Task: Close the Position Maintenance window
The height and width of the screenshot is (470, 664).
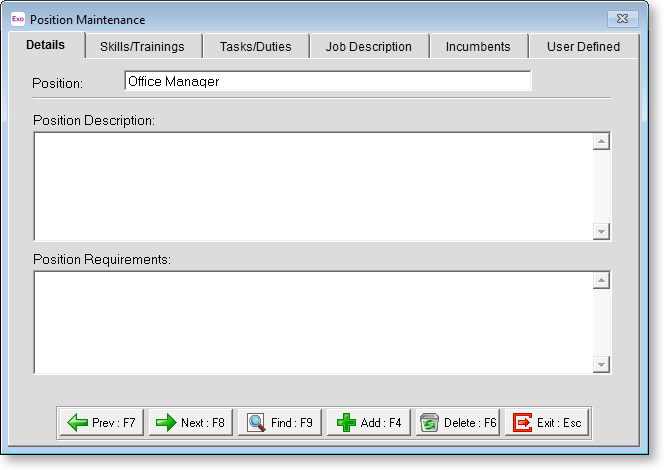Action: pos(622,19)
